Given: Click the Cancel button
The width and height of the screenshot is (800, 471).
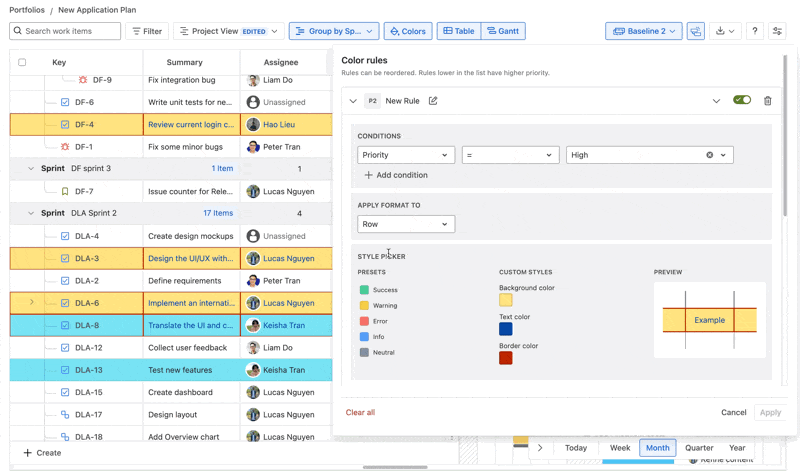Looking at the screenshot, I should click(x=733, y=412).
